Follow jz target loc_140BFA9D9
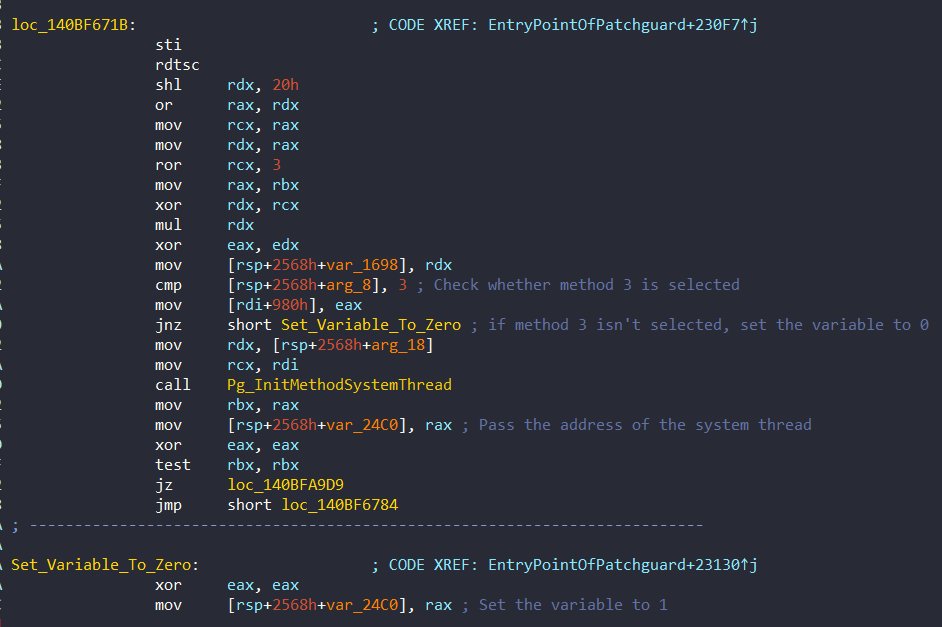The width and height of the screenshot is (942, 627). pyautogui.click(x=285, y=485)
